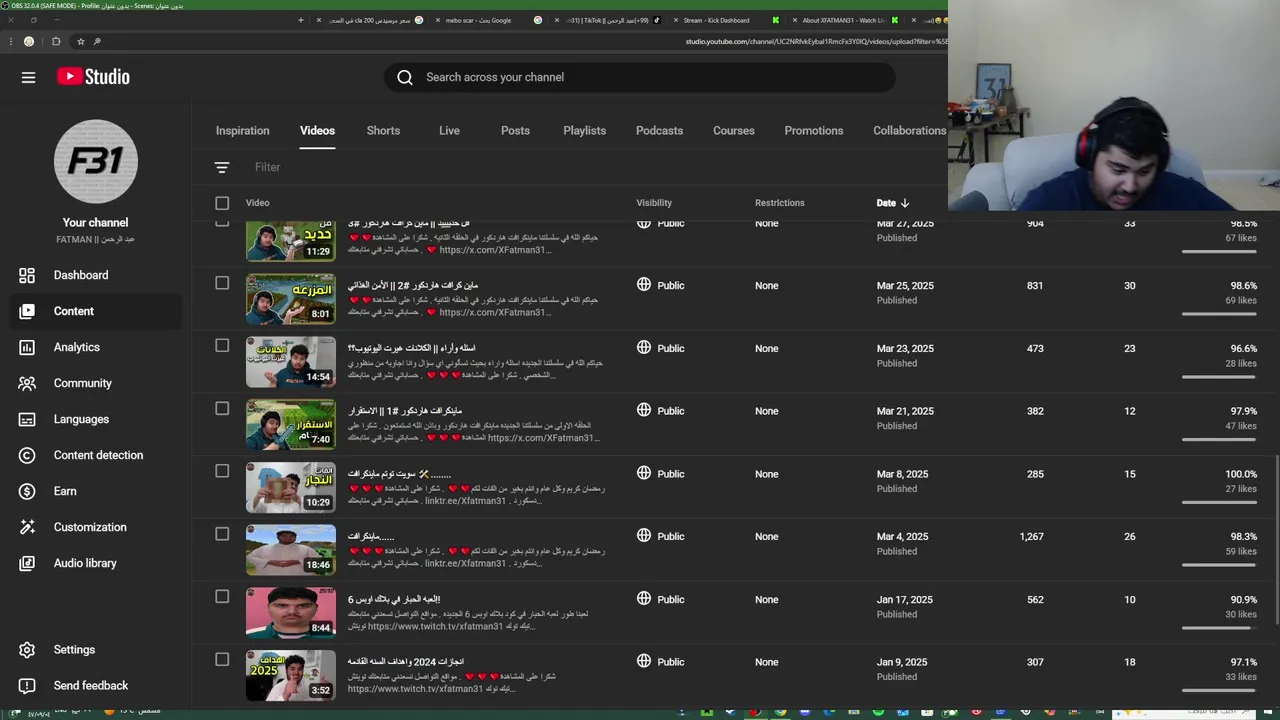Image resolution: width=1280 pixels, height=720 pixels.
Task: Click the Customization wand icon
Action: point(27,527)
